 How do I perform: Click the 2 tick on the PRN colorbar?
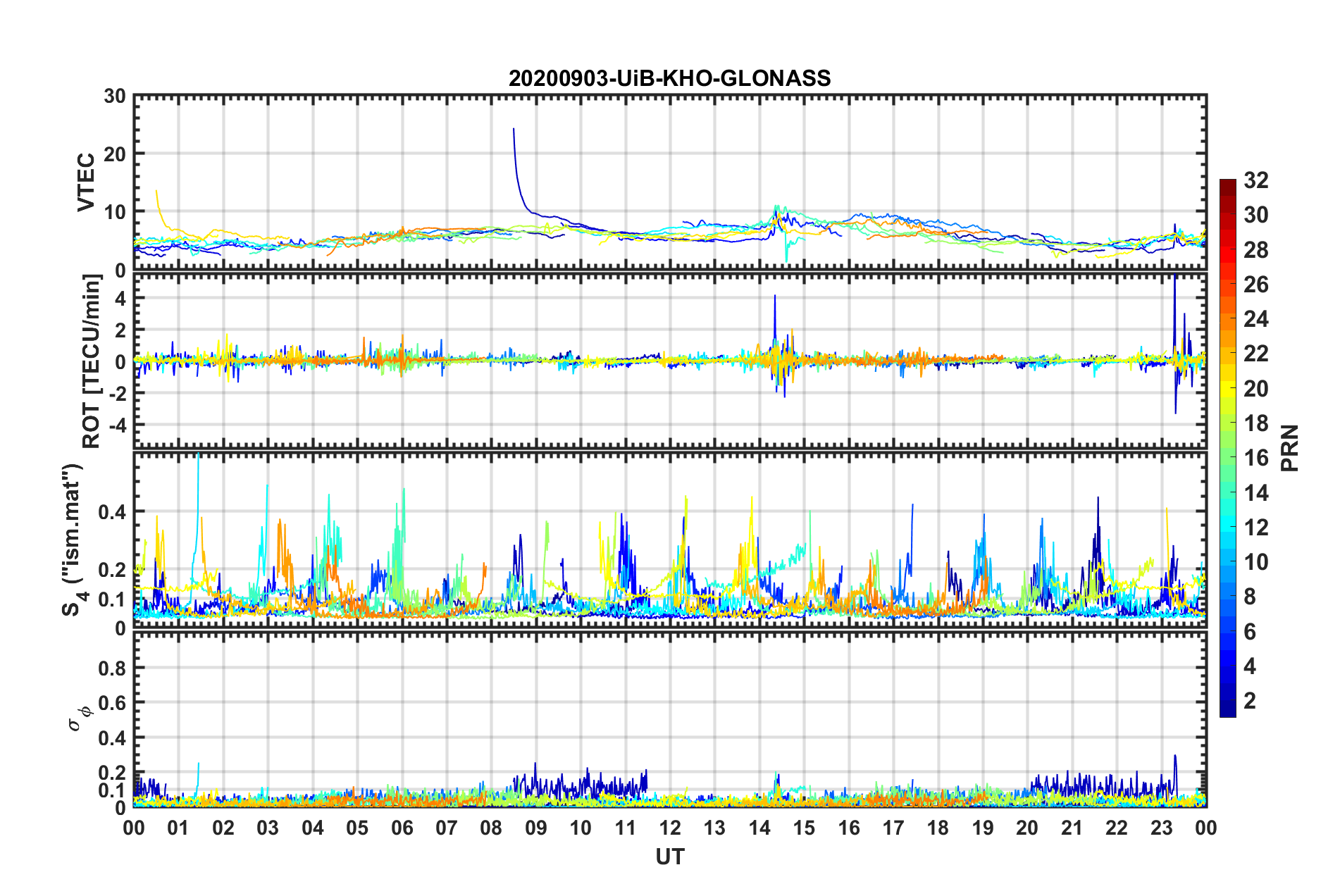[x=1249, y=701]
